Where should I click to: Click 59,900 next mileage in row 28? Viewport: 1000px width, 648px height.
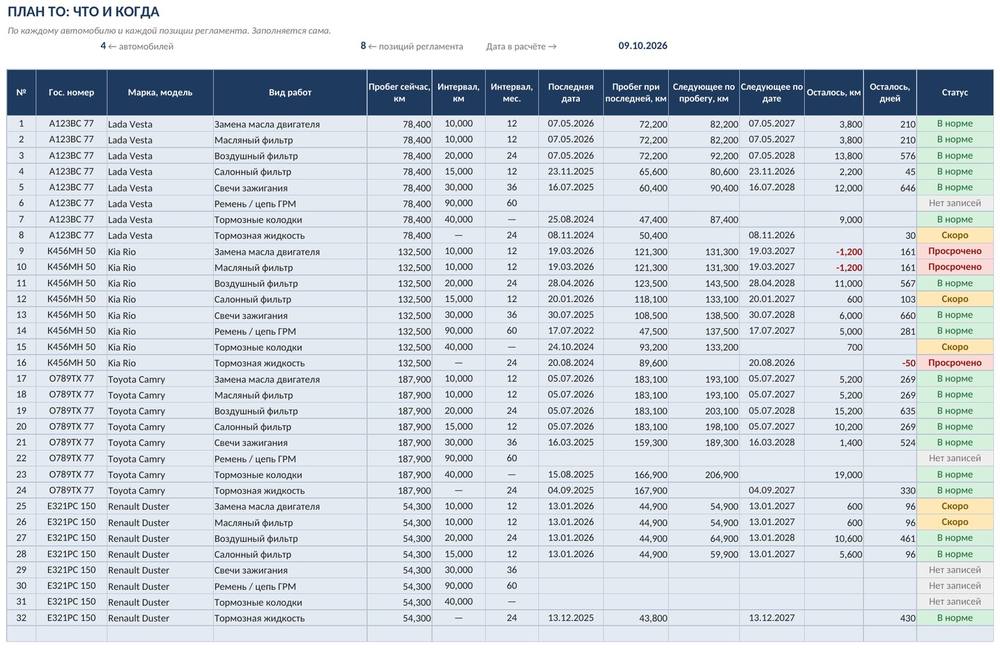coord(704,554)
